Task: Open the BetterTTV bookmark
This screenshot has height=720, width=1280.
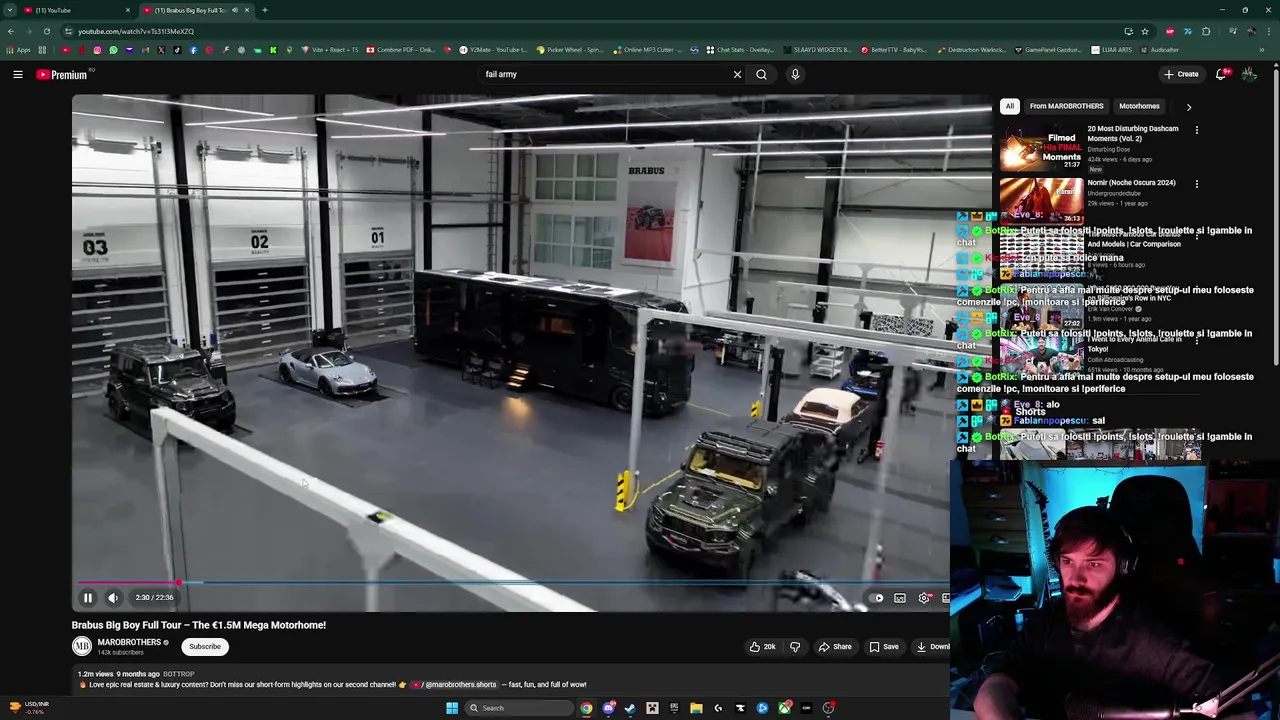Action: [893, 50]
